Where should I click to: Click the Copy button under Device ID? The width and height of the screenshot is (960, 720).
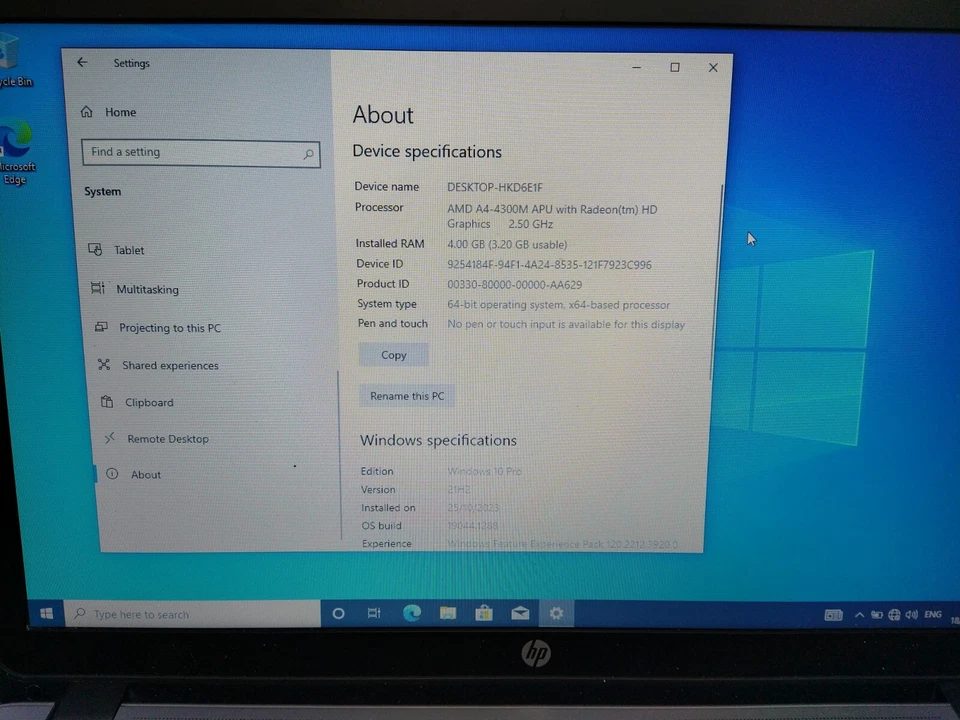[393, 355]
